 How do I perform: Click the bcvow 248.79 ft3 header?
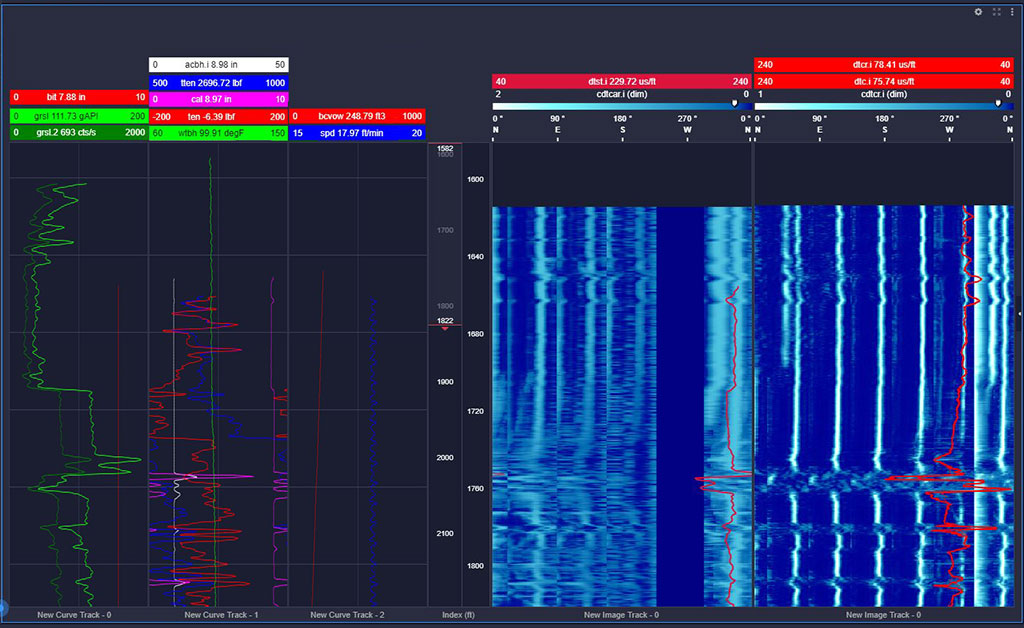click(358, 116)
